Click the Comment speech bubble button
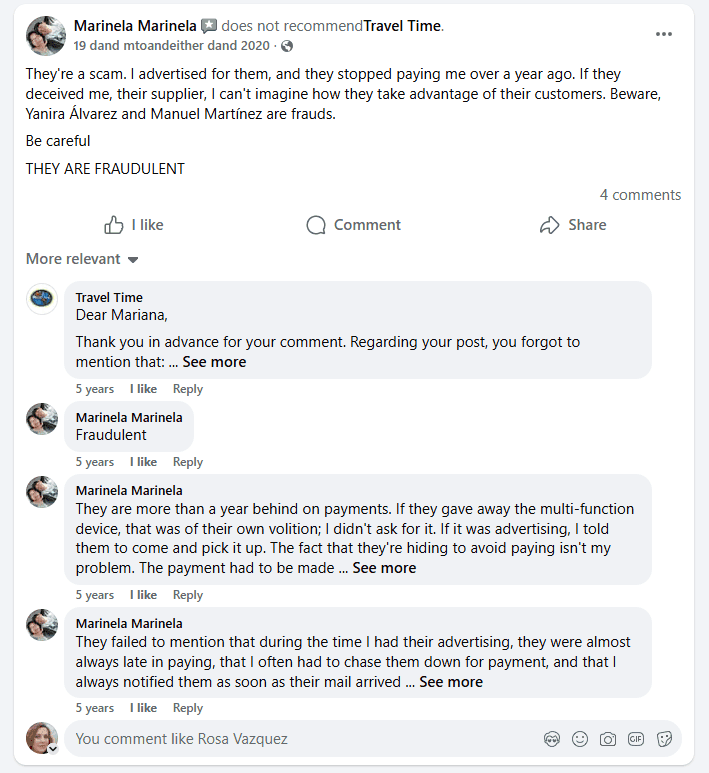 pos(354,225)
